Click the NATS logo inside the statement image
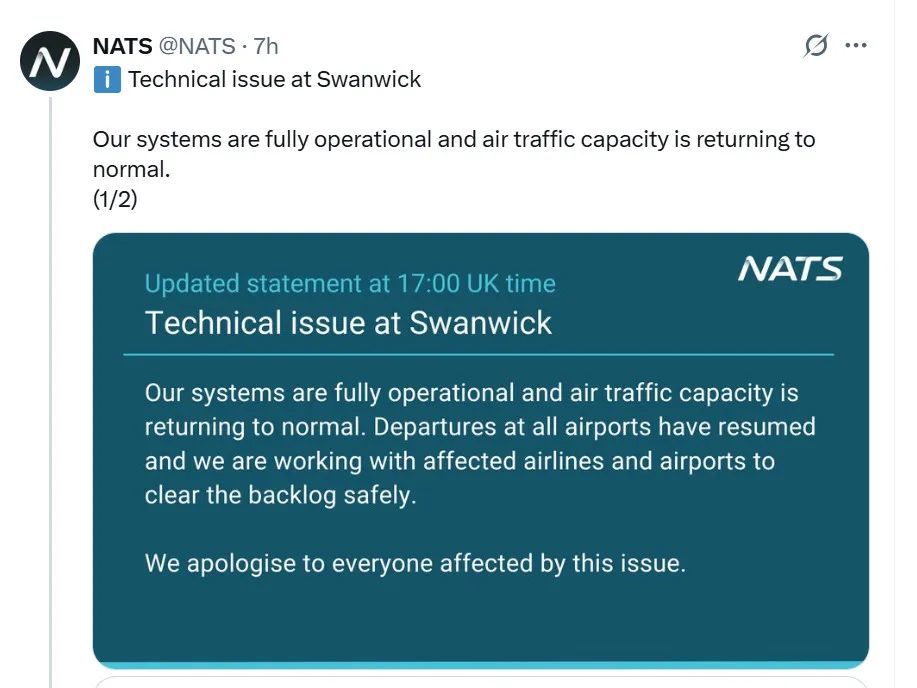 tap(790, 269)
